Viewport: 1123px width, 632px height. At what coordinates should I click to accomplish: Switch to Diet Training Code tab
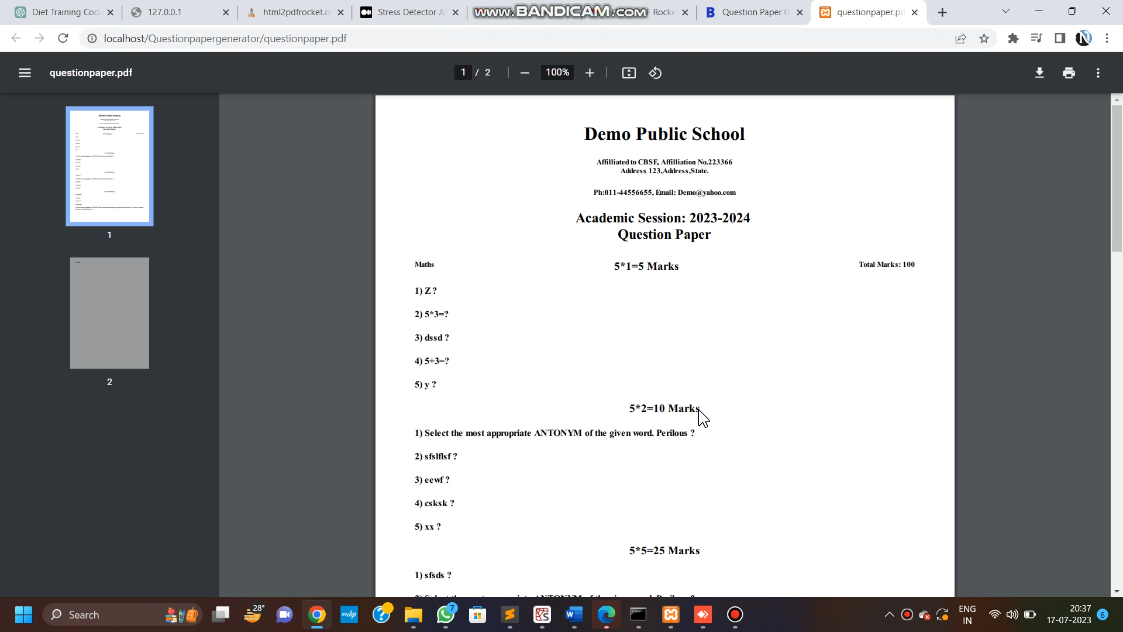pos(64,12)
